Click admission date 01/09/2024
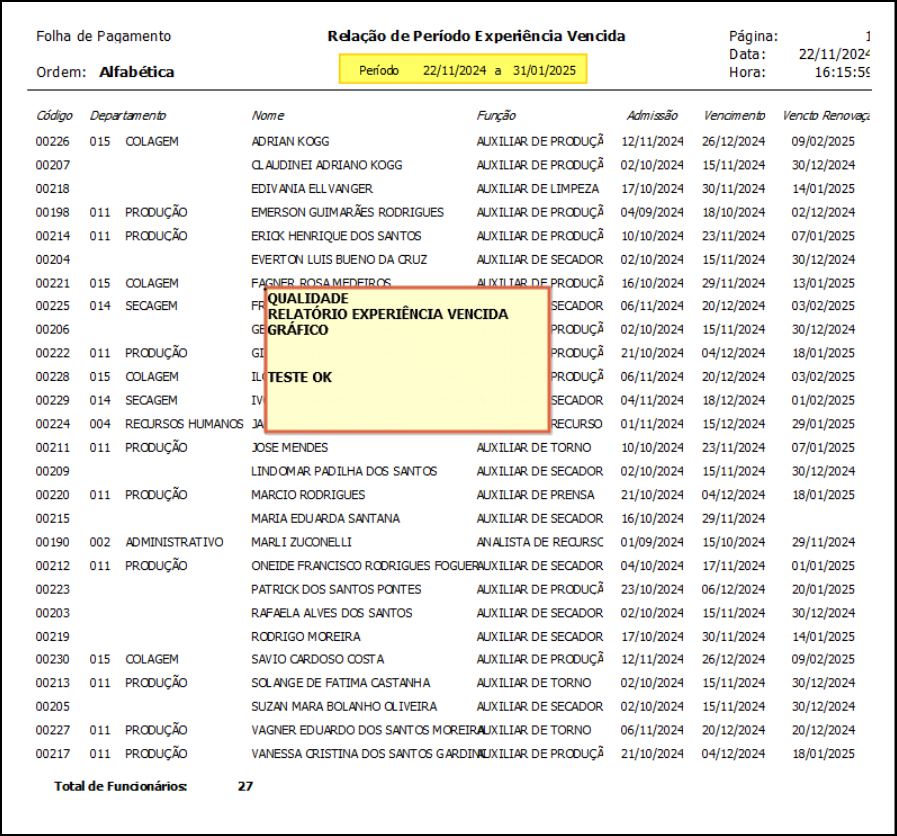 coord(652,542)
